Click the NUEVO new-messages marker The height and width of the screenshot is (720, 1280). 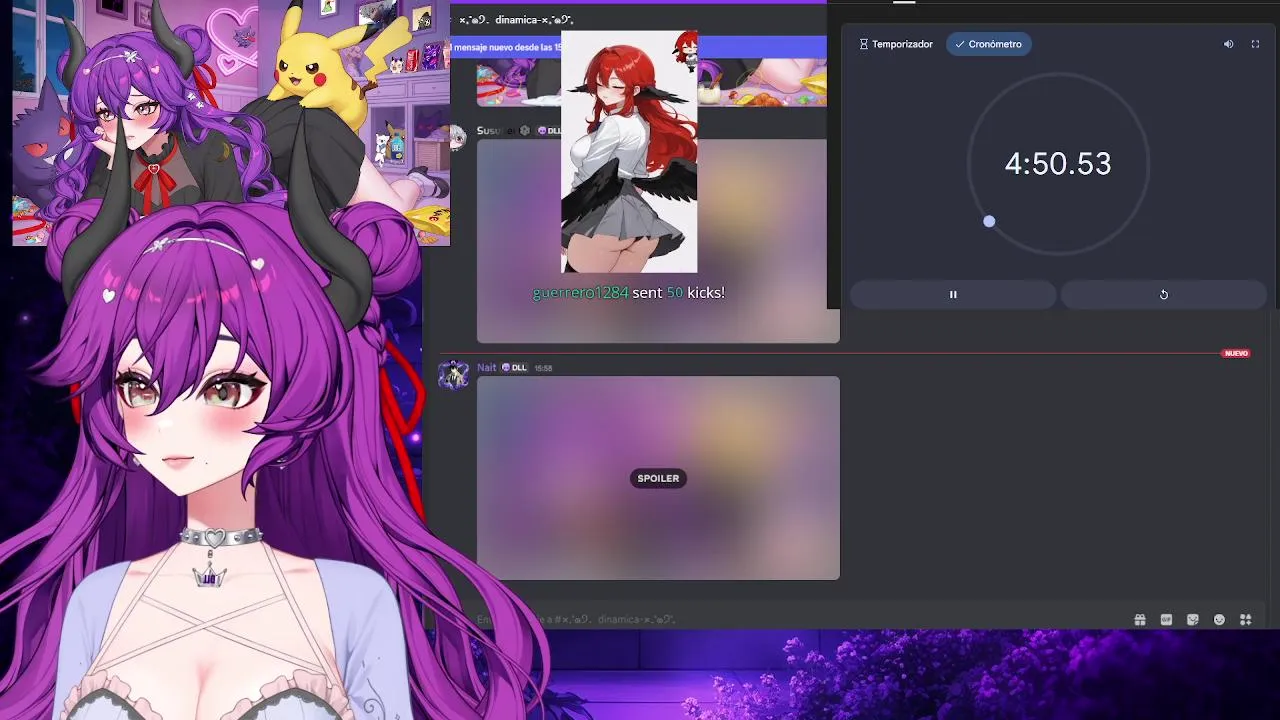click(1236, 353)
